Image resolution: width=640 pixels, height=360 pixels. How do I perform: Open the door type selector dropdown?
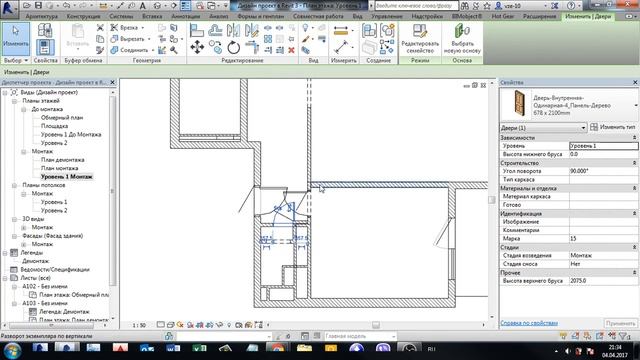[x=636, y=105]
